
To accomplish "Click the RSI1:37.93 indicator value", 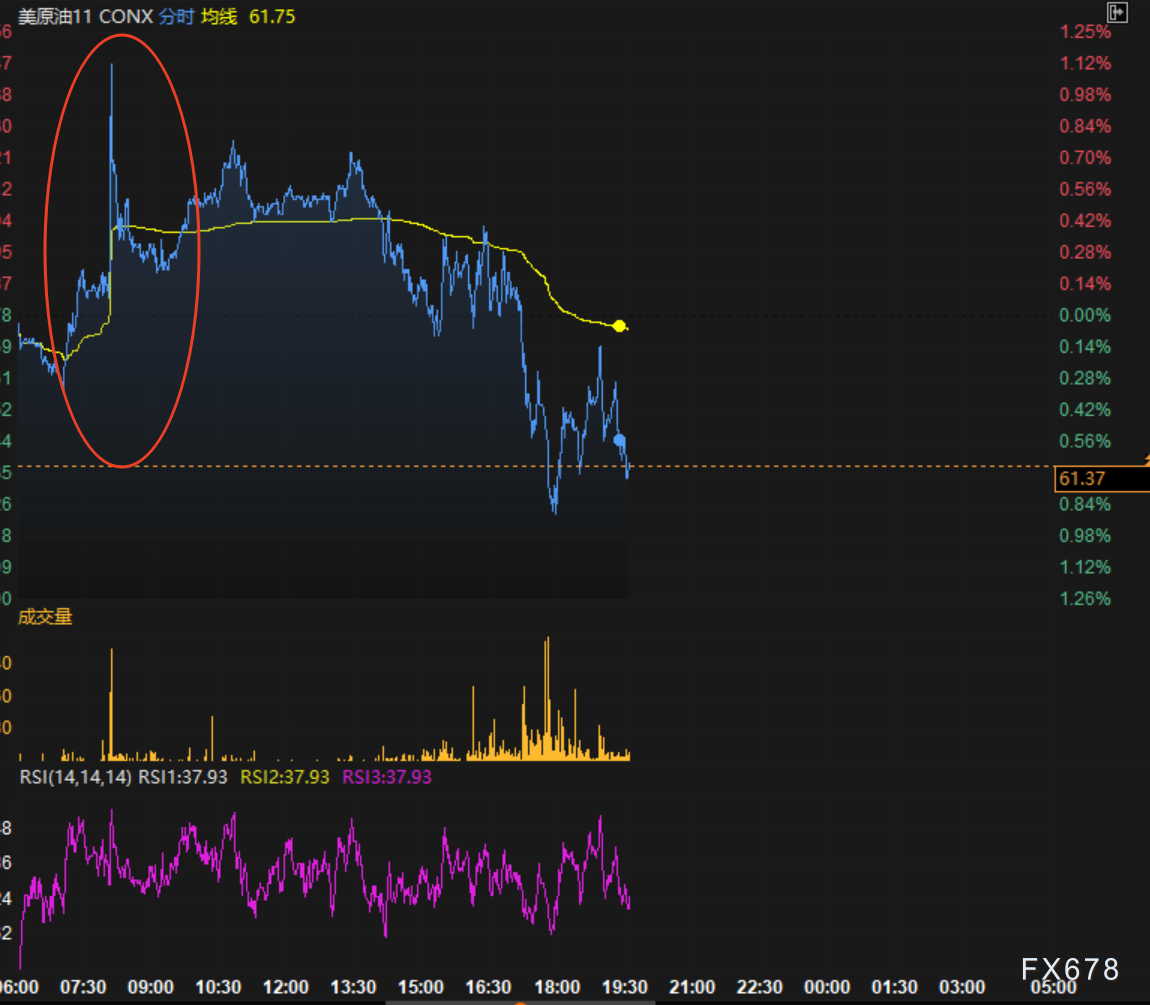I will (183, 777).
